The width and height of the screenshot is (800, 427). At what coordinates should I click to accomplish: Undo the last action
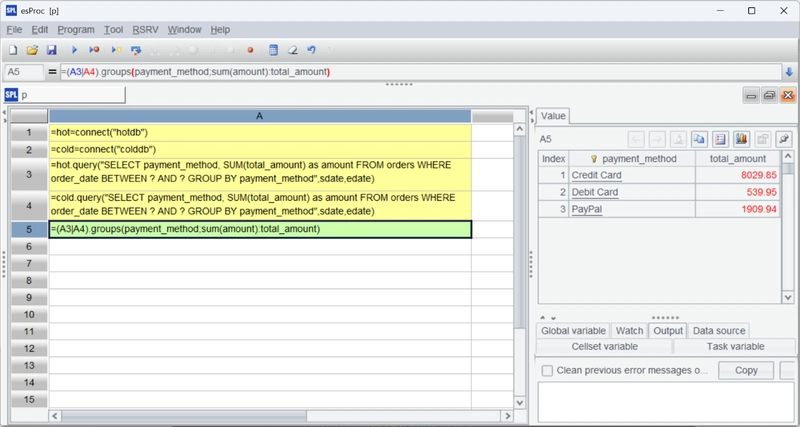[311, 50]
